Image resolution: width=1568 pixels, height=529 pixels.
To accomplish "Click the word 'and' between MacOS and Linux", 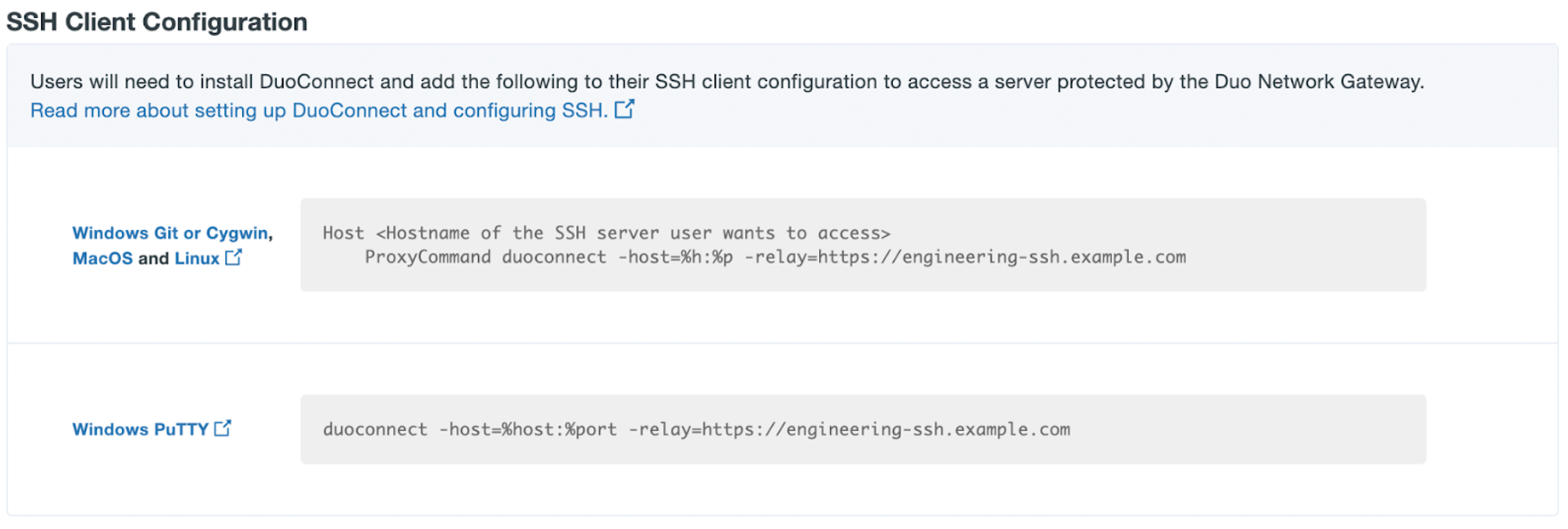I will pos(153,258).
